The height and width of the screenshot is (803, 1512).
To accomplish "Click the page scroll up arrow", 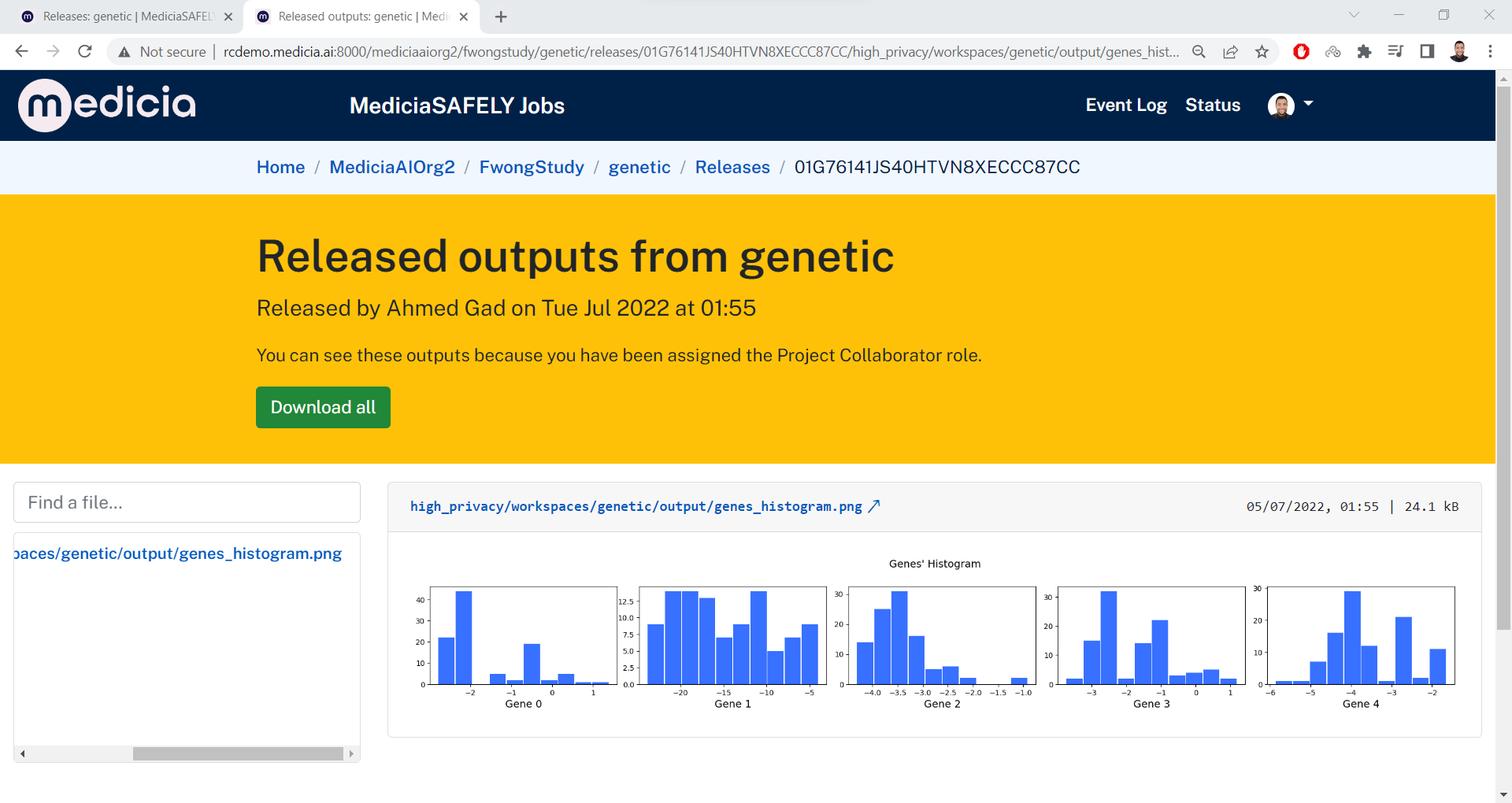I will point(1503,79).
